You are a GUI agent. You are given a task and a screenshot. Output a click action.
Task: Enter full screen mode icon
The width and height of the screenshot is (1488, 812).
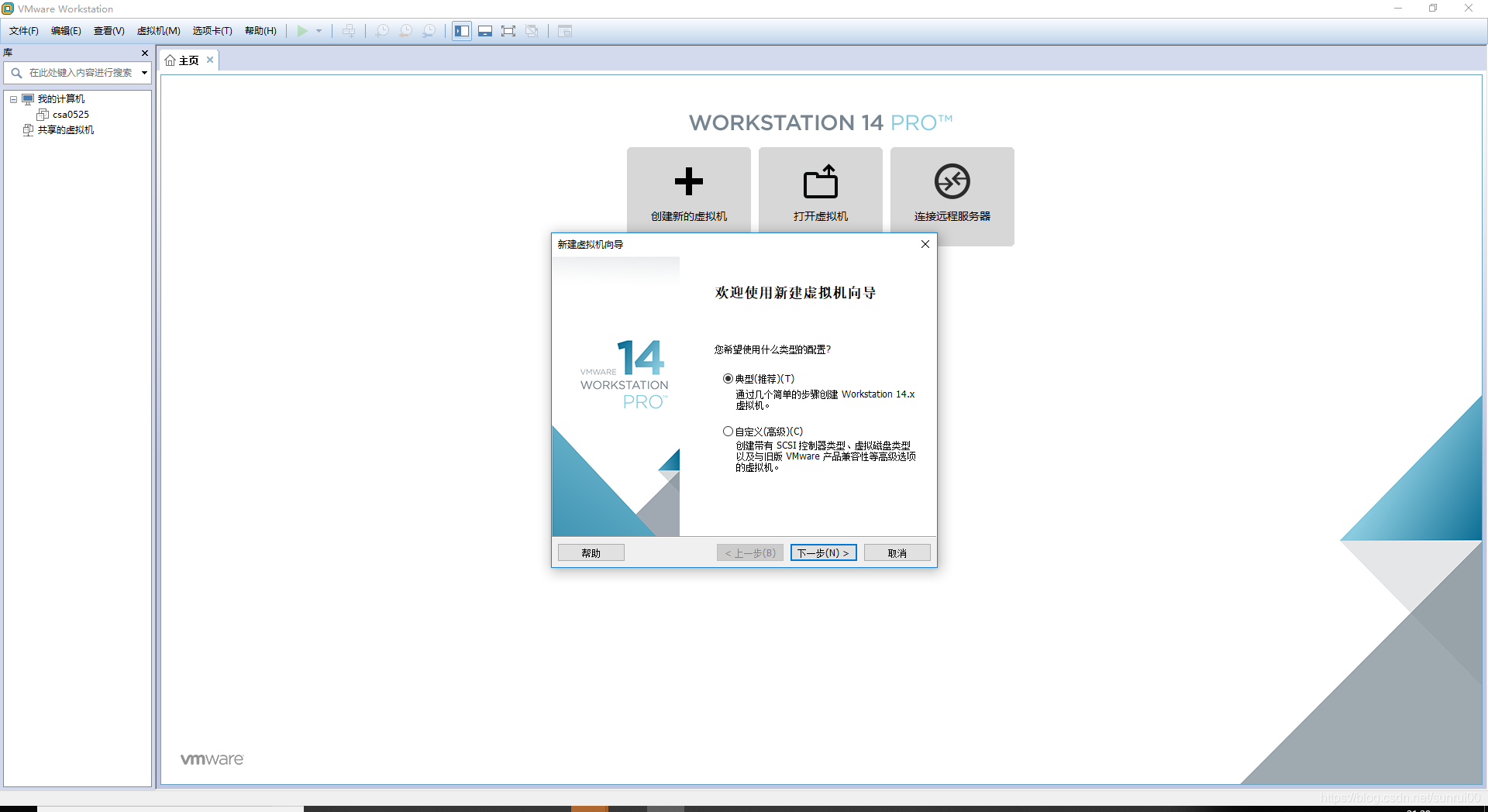(x=508, y=31)
